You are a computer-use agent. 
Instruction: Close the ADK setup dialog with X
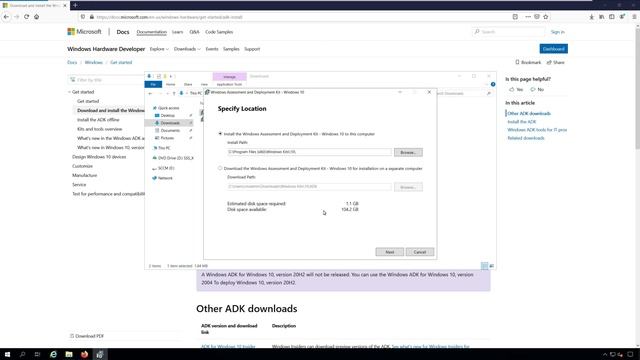(429, 92)
